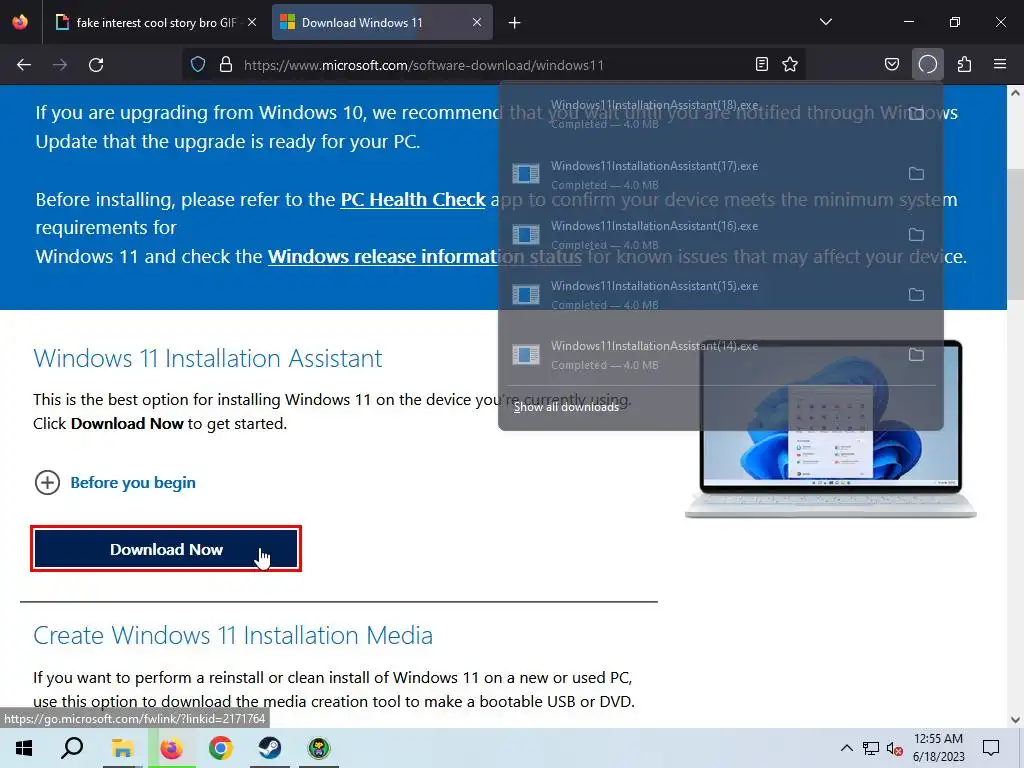Open taskbar Search magnifier

[x=72, y=748]
